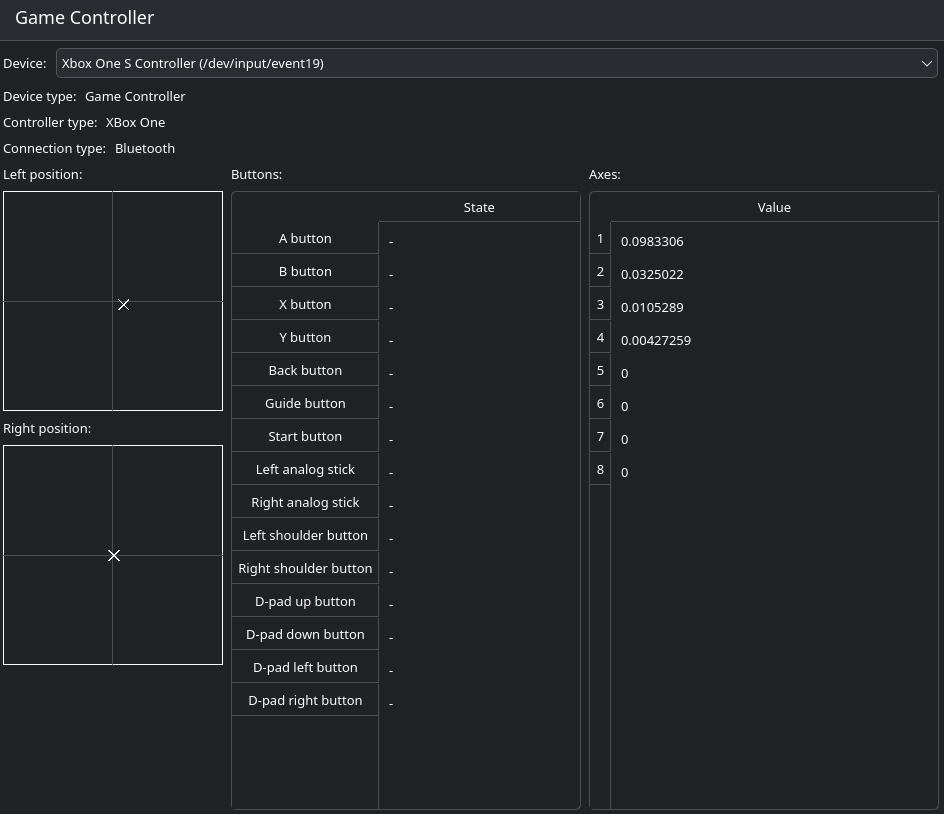The width and height of the screenshot is (944, 814).
Task: Click the axis 4 value 0.00427259
Action: [656, 340]
